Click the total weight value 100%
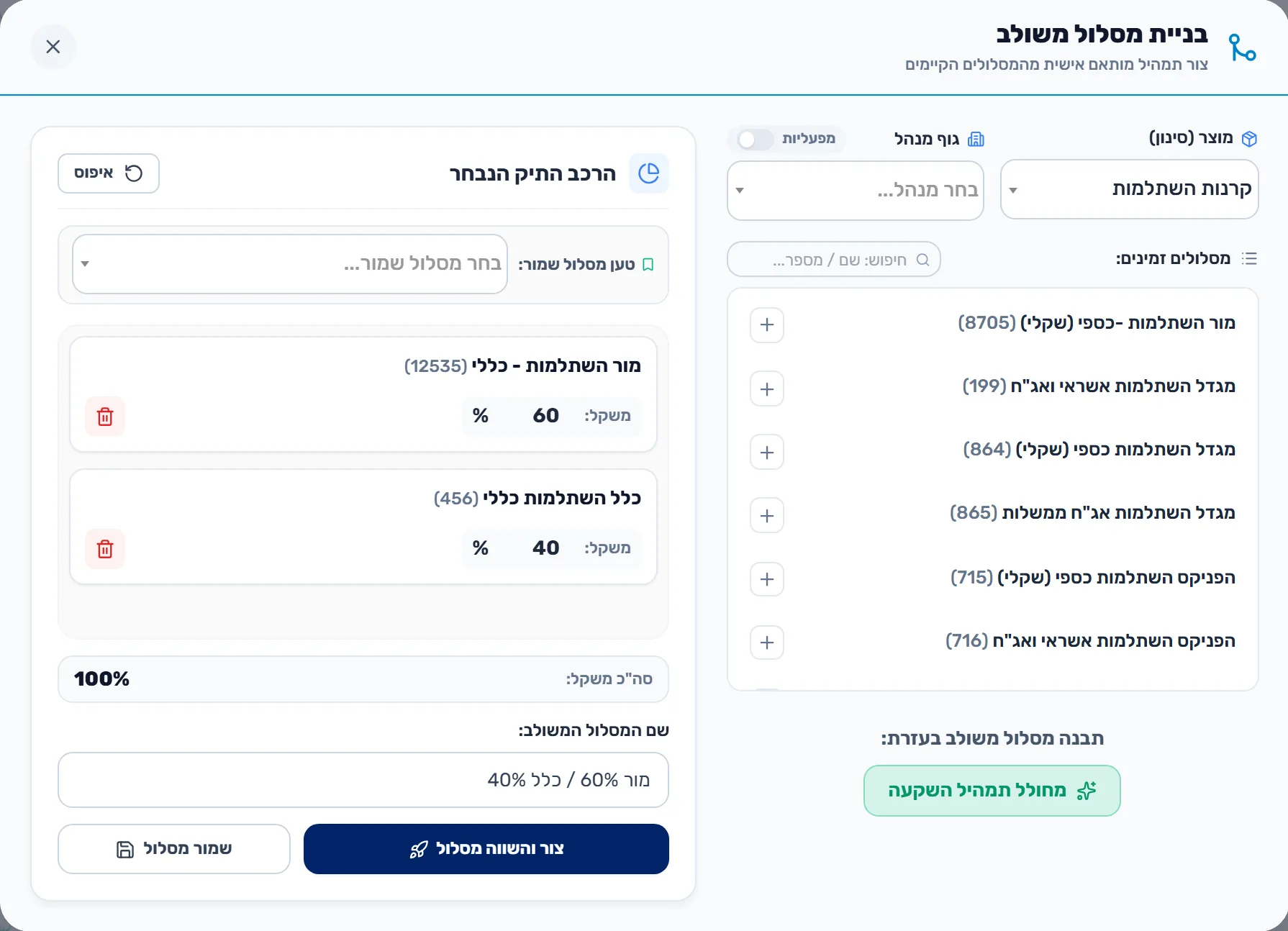Image resolution: width=1288 pixels, height=931 pixels. (x=101, y=679)
